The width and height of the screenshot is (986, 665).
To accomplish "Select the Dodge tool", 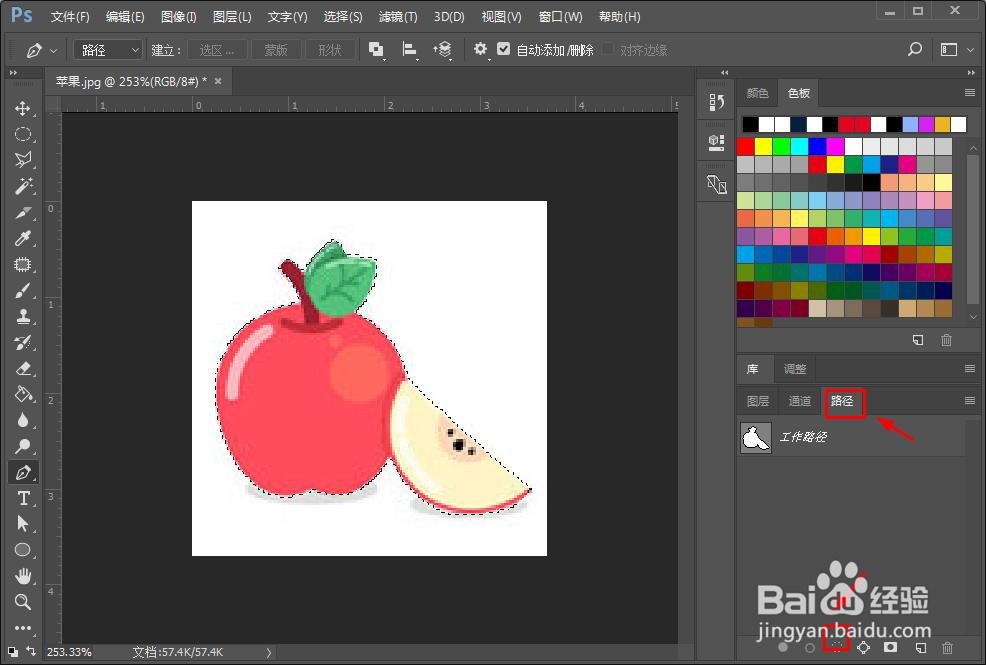I will point(23,446).
